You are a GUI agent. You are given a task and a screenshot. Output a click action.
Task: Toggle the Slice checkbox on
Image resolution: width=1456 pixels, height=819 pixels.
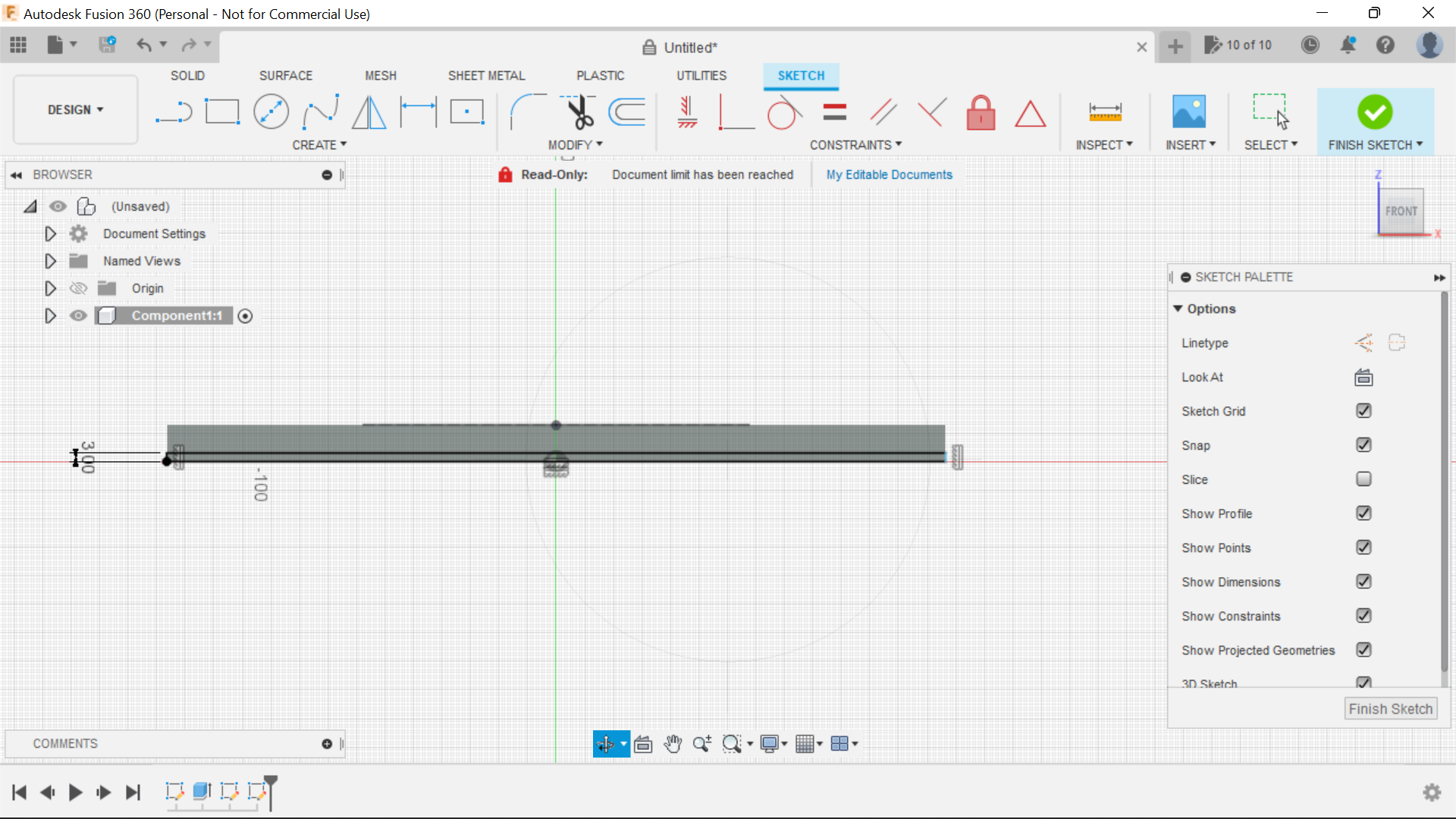tap(1363, 478)
